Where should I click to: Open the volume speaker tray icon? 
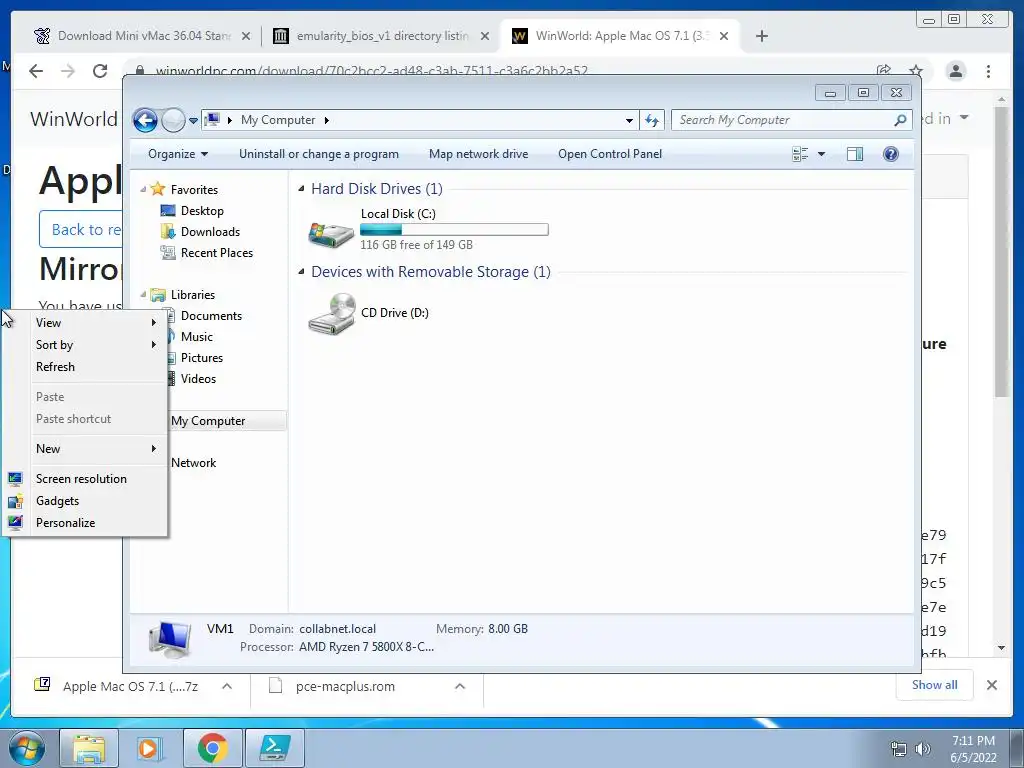coord(923,749)
